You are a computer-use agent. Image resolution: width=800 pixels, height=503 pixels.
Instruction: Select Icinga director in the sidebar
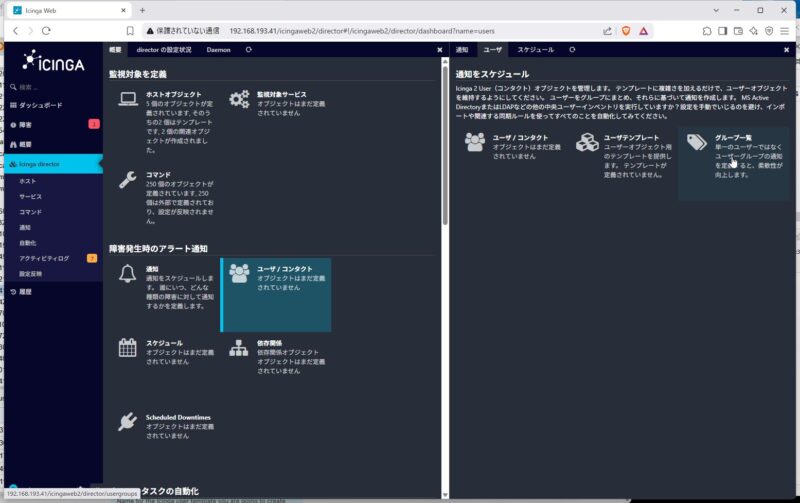tap(52, 164)
